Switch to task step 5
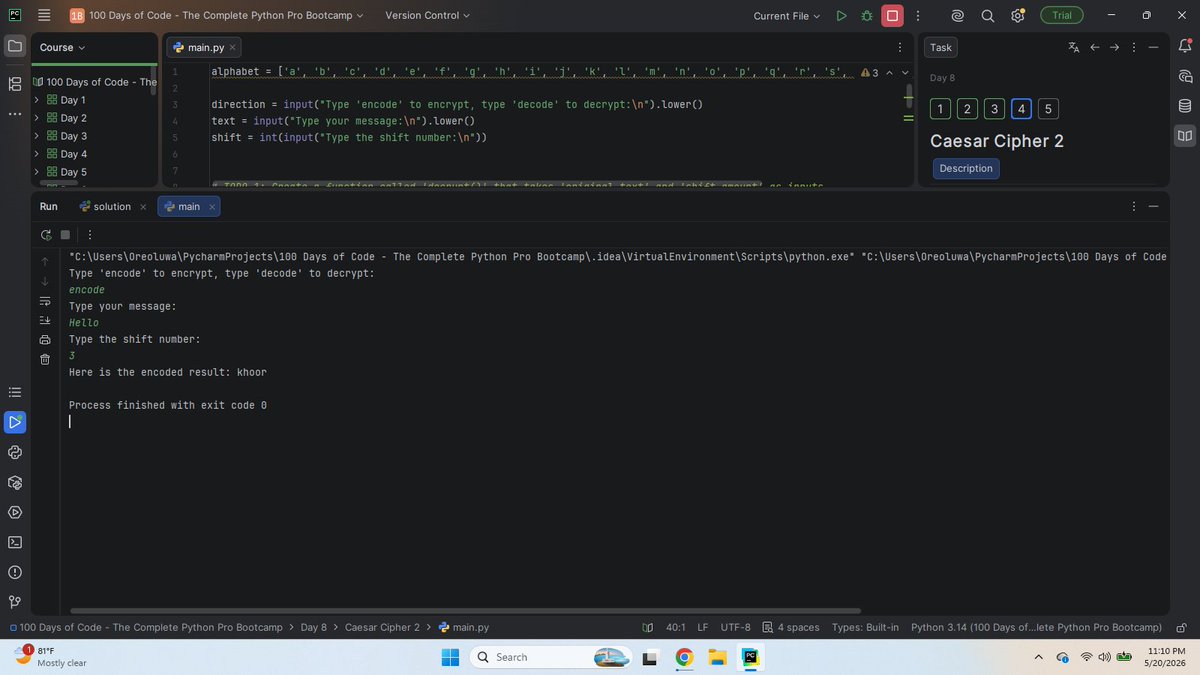This screenshot has height=675, width=1200. (1047, 109)
